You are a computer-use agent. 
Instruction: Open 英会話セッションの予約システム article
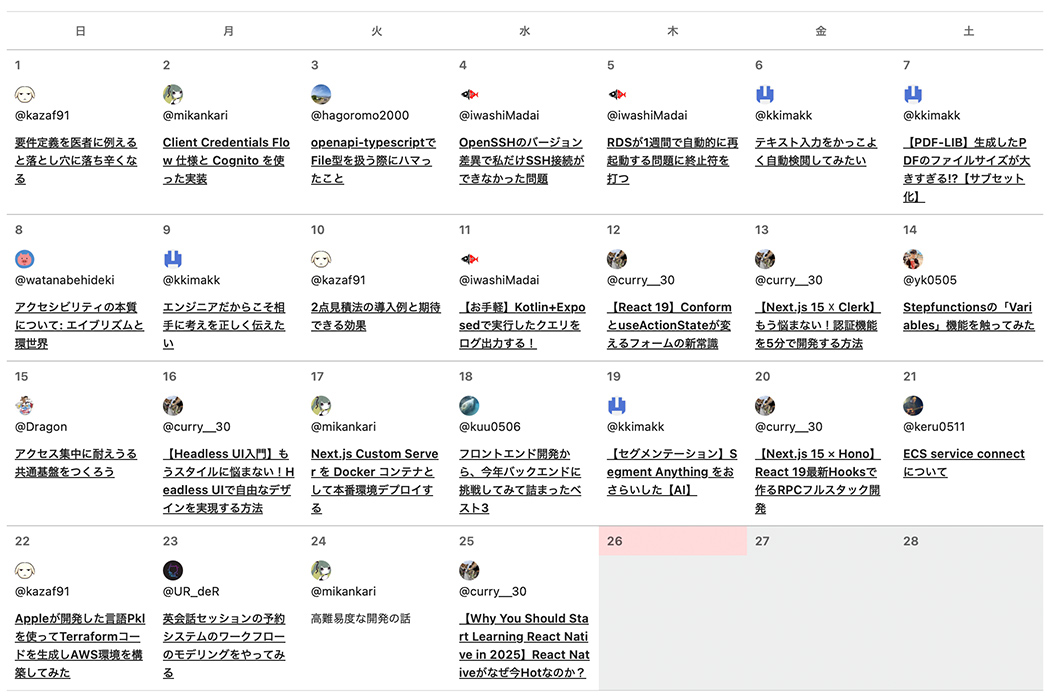224,646
